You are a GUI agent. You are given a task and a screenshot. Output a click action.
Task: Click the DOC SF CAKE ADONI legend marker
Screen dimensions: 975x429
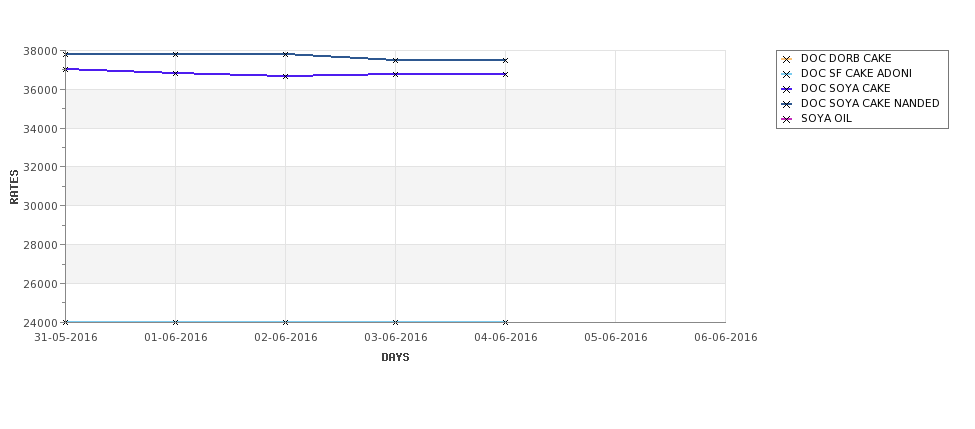coord(787,74)
